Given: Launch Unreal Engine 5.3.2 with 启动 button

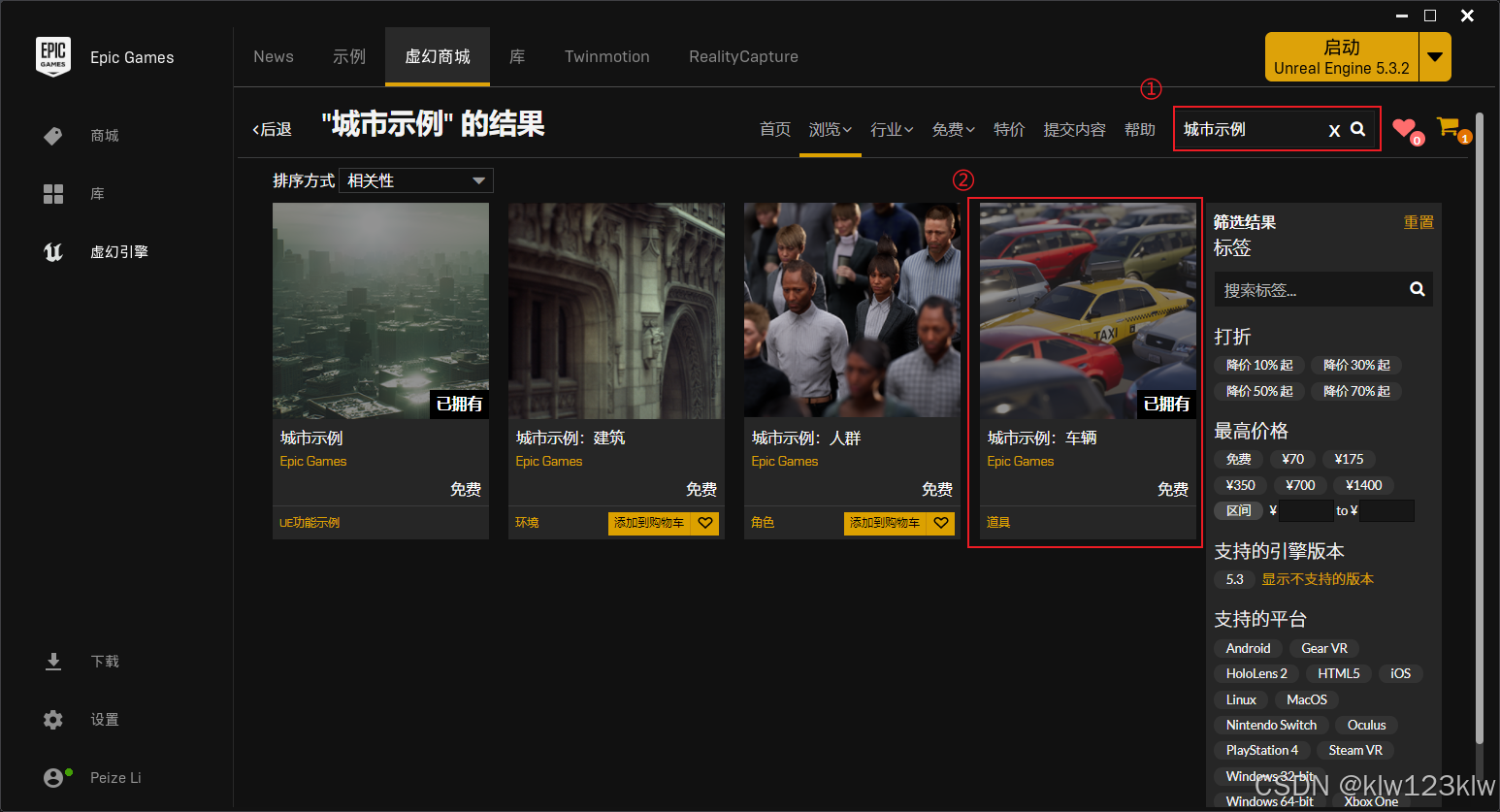Looking at the screenshot, I should (1342, 57).
